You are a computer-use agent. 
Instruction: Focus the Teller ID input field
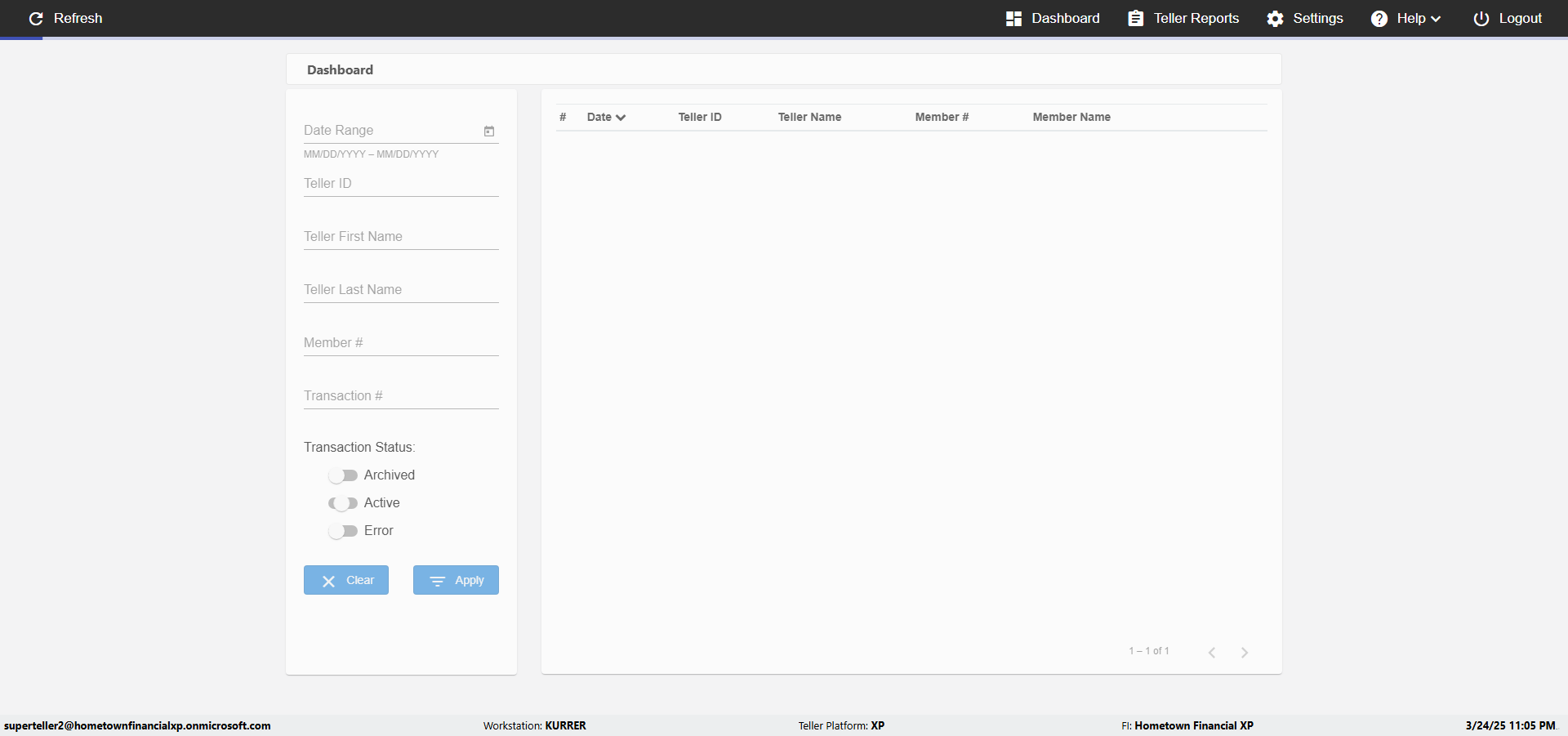401,184
